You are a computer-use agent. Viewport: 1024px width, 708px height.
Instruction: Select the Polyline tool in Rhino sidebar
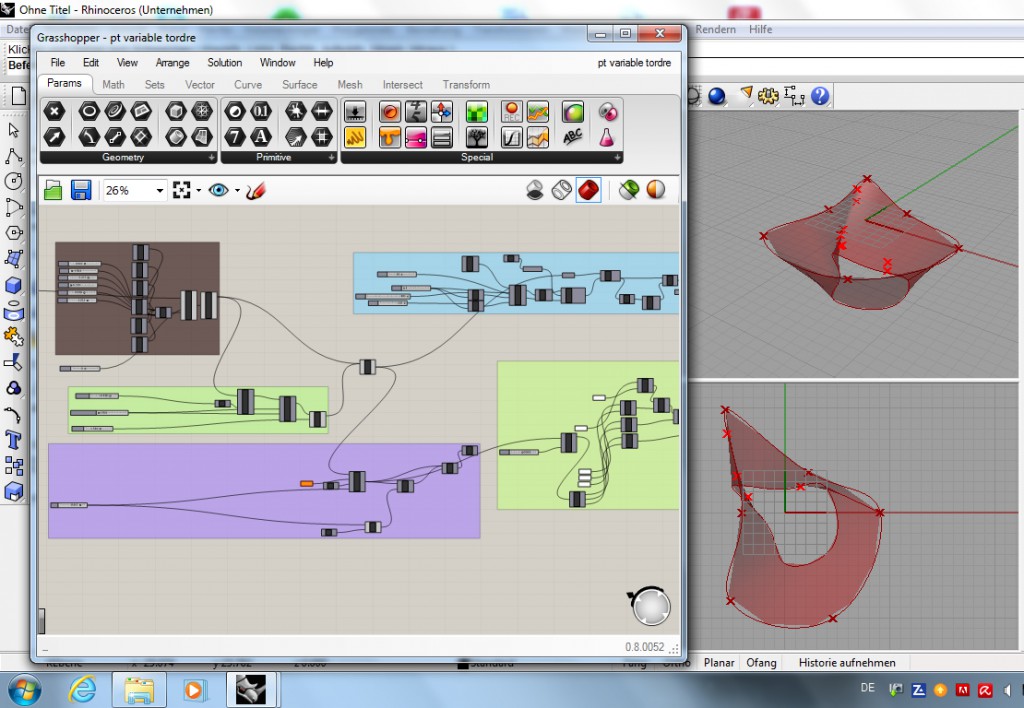[x=13, y=156]
